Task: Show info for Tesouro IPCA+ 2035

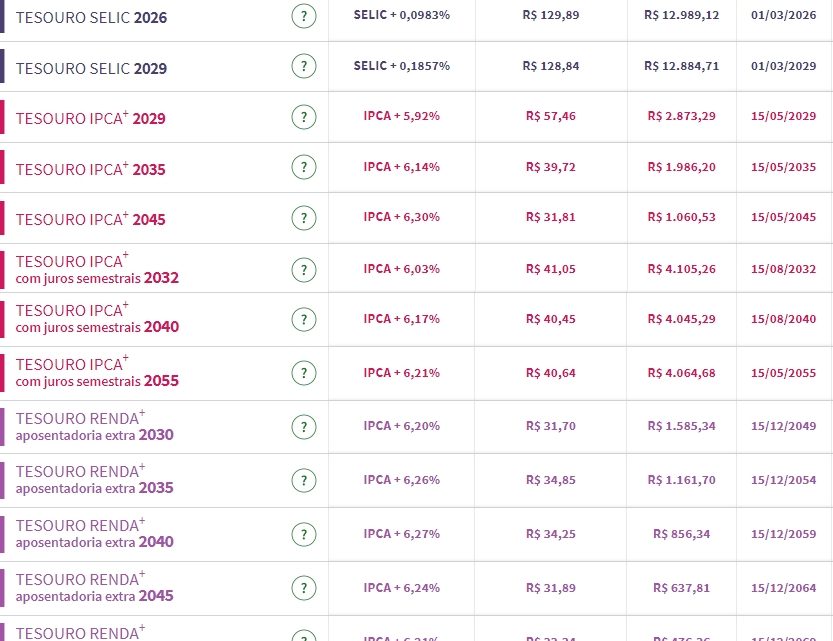Action: tap(304, 167)
